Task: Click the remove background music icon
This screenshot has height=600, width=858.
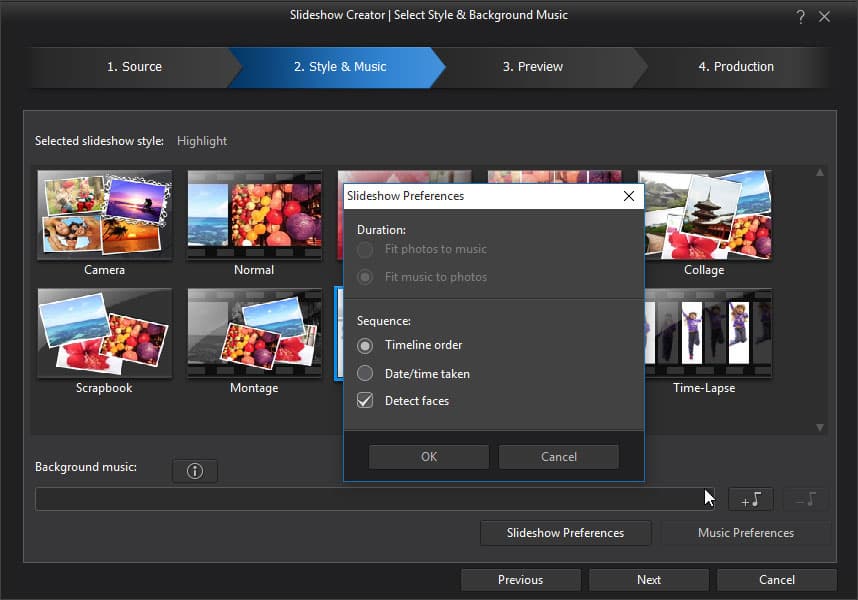Action: click(805, 499)
